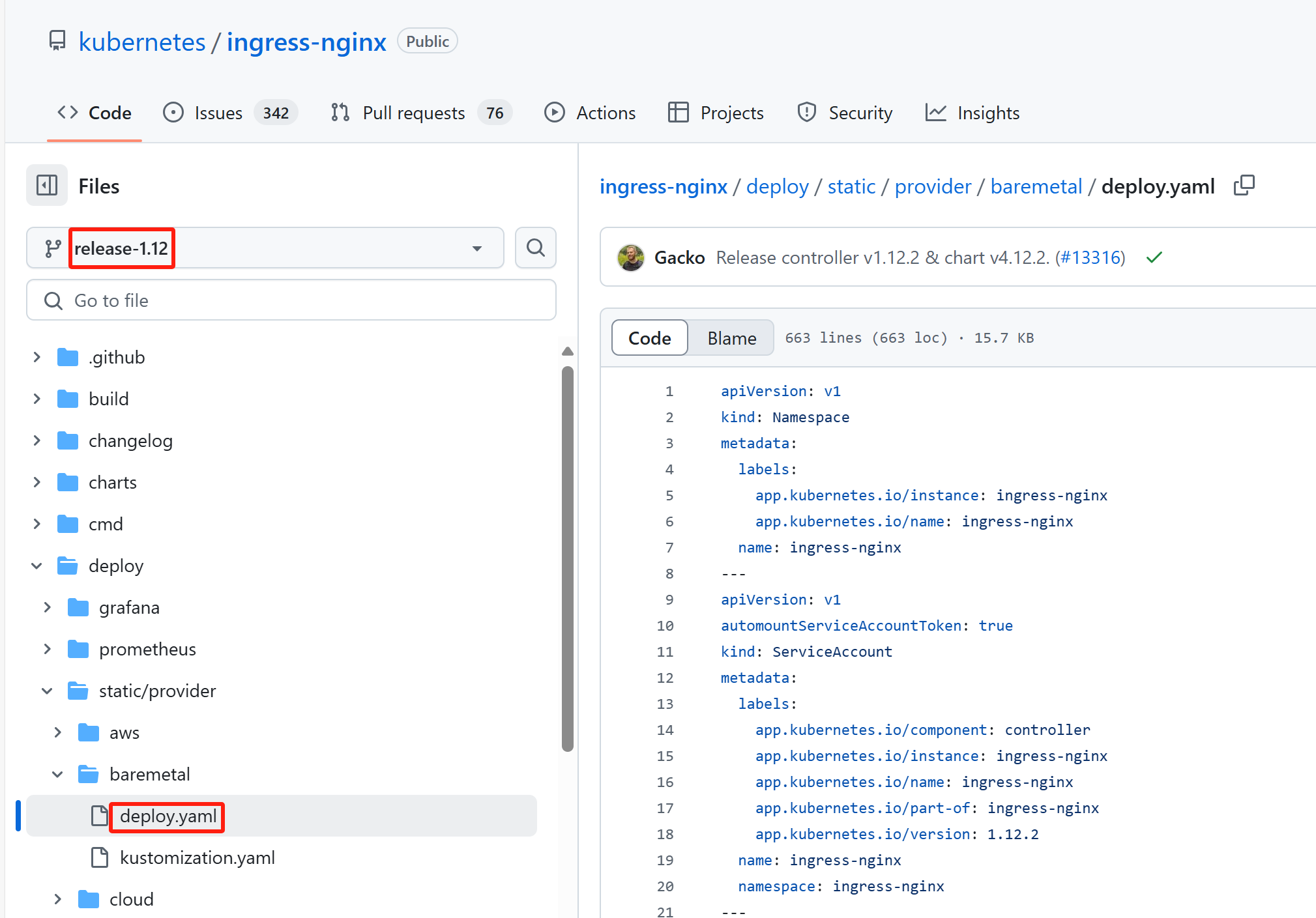Click the green commit status checkmark
Viewport: 1316px width, 918px height.
click(x=1154, y=257)
